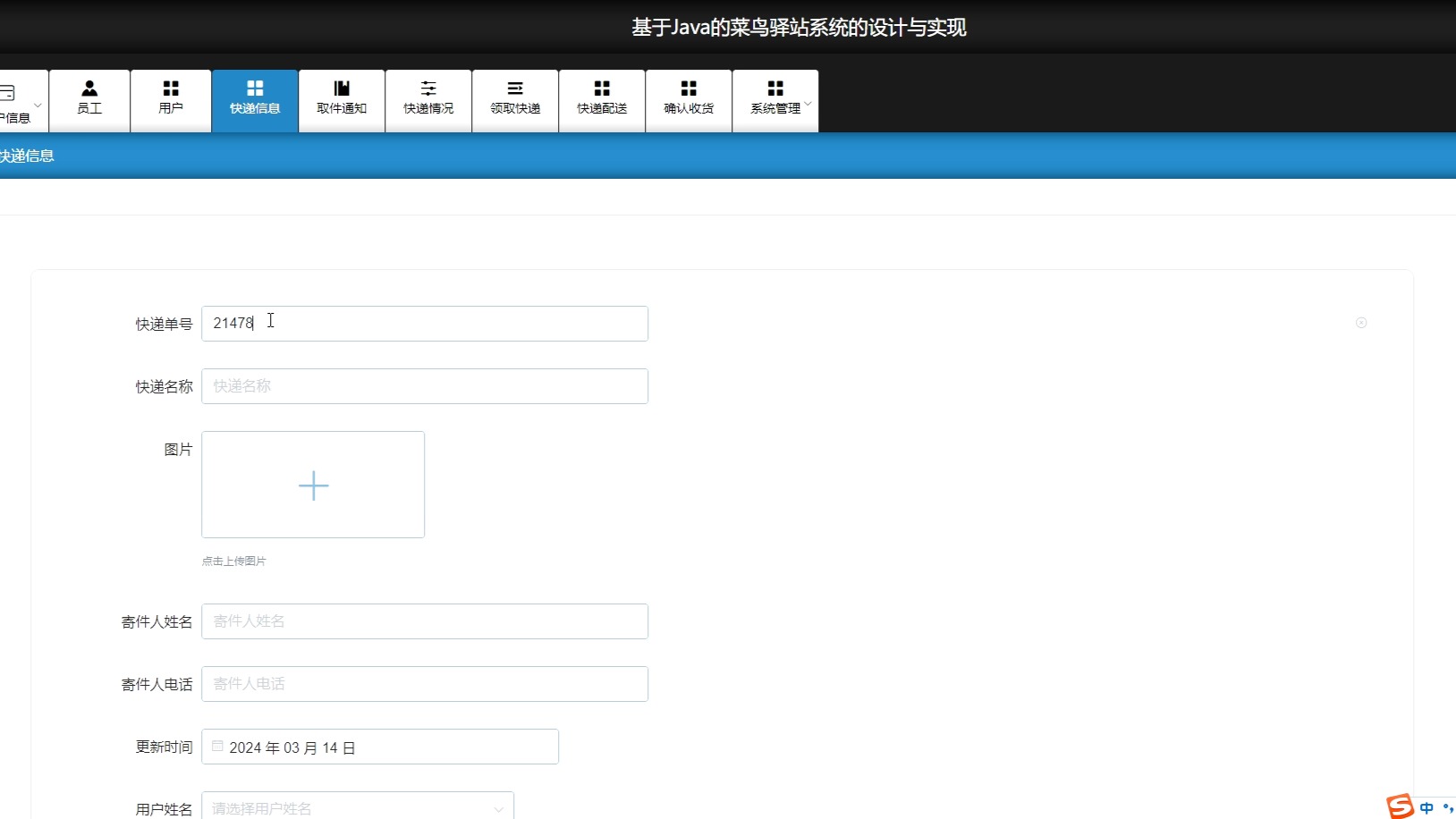Click the 快递配送 grid icon
This screenshot has width=1456, height=819.
coord(602,88)
